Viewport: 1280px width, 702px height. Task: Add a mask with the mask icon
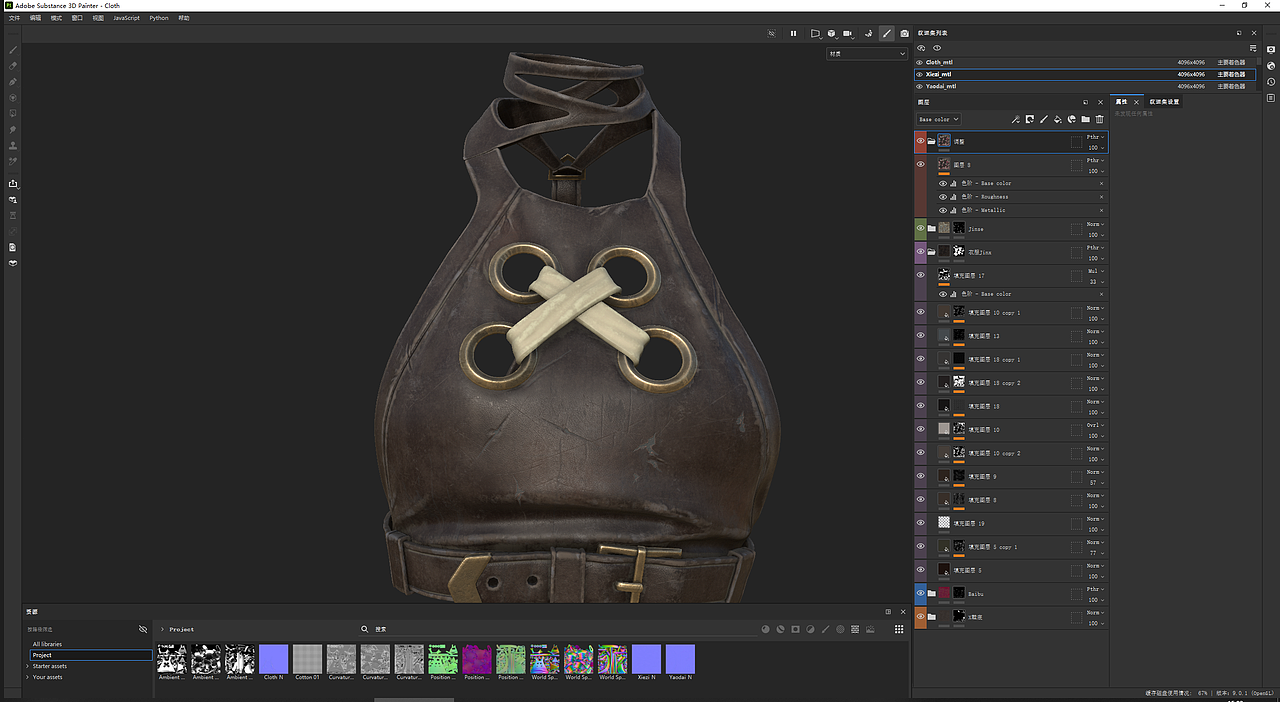click(1029, 119)
